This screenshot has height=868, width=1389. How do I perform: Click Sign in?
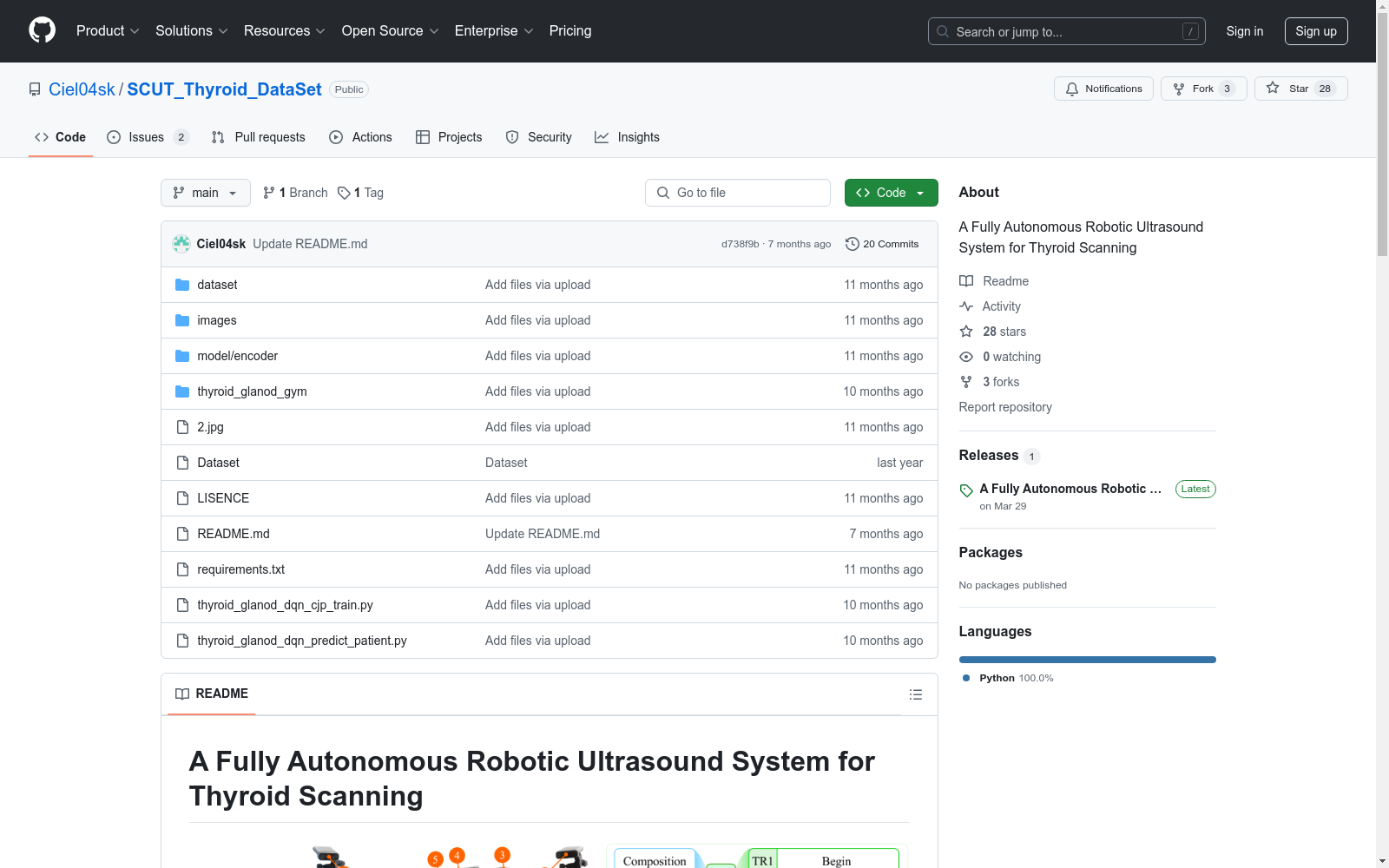click(x=1245, y=31)
